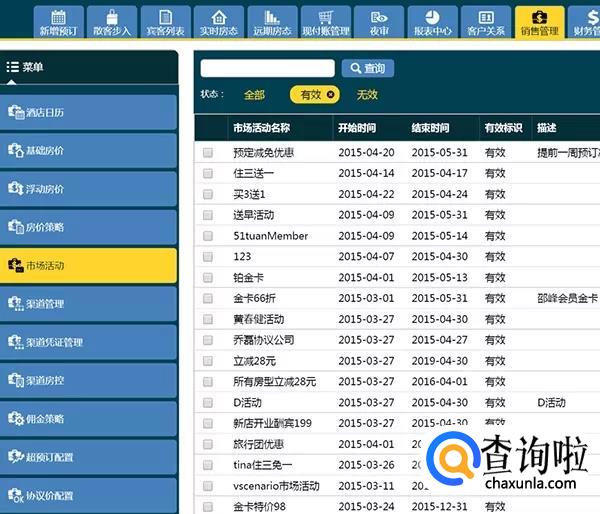Image resolution: width=600 pixels, height=514 pixels.
Task: Open 现付账管理 shopping cart icon
Action: coord(326,22)
